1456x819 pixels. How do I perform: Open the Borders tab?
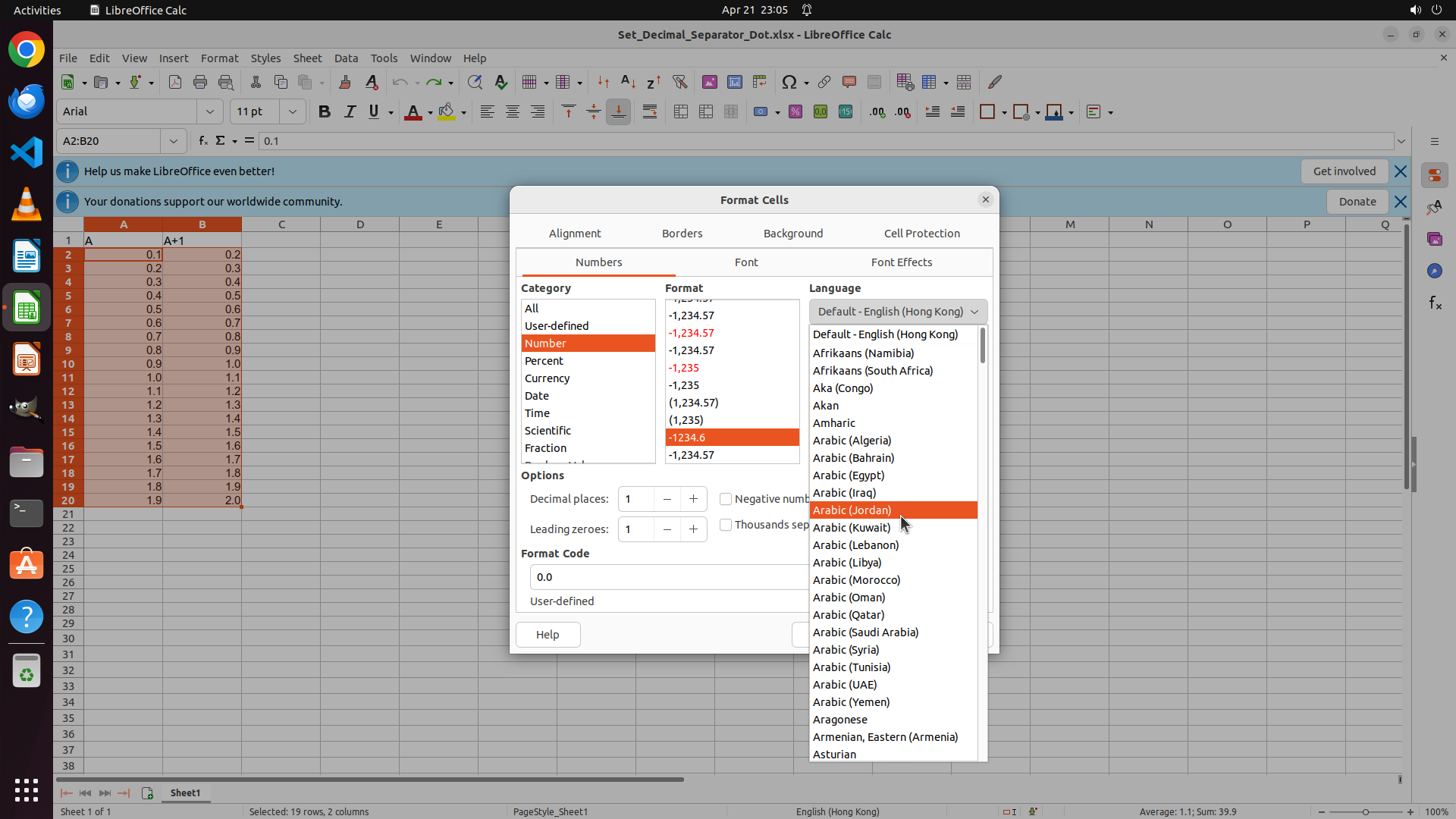coord(682,234)
